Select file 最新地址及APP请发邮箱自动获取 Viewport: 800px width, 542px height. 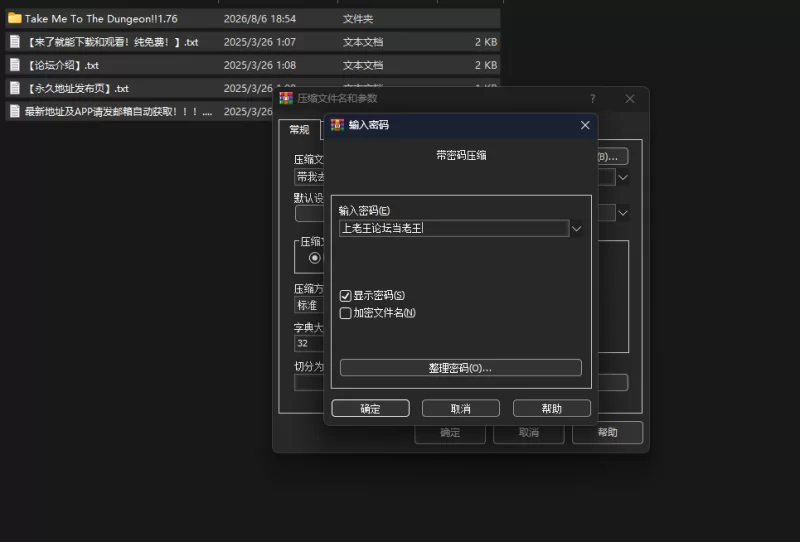point(118,111)
